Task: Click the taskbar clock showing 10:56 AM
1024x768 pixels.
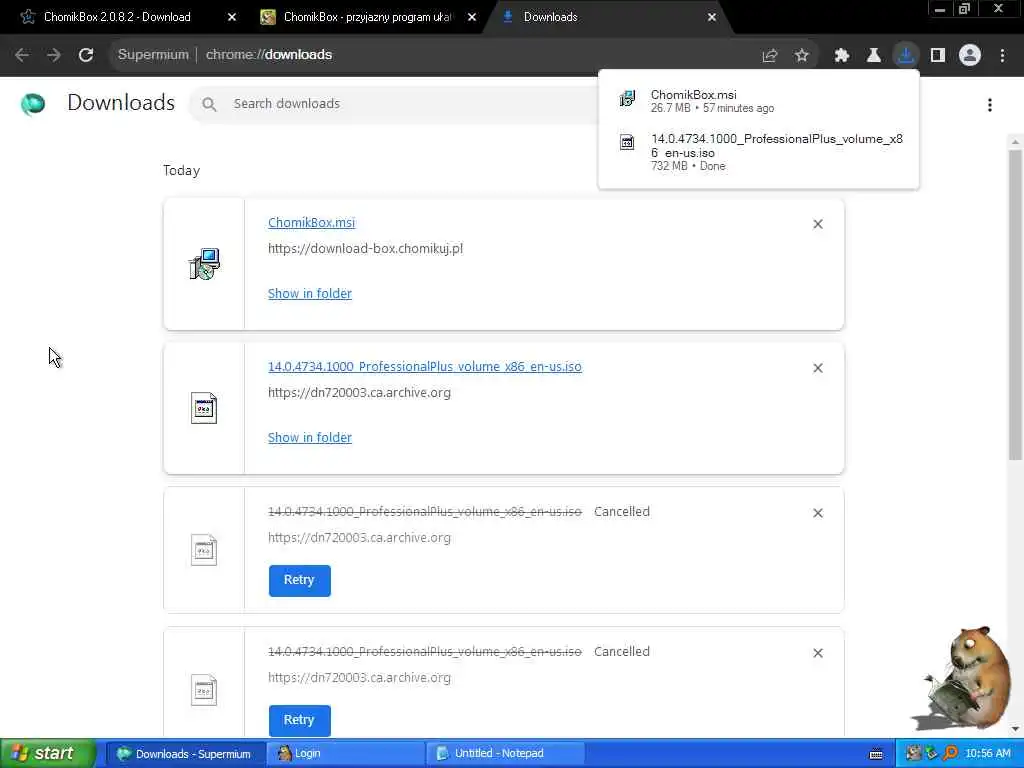Action: (987, 754)
